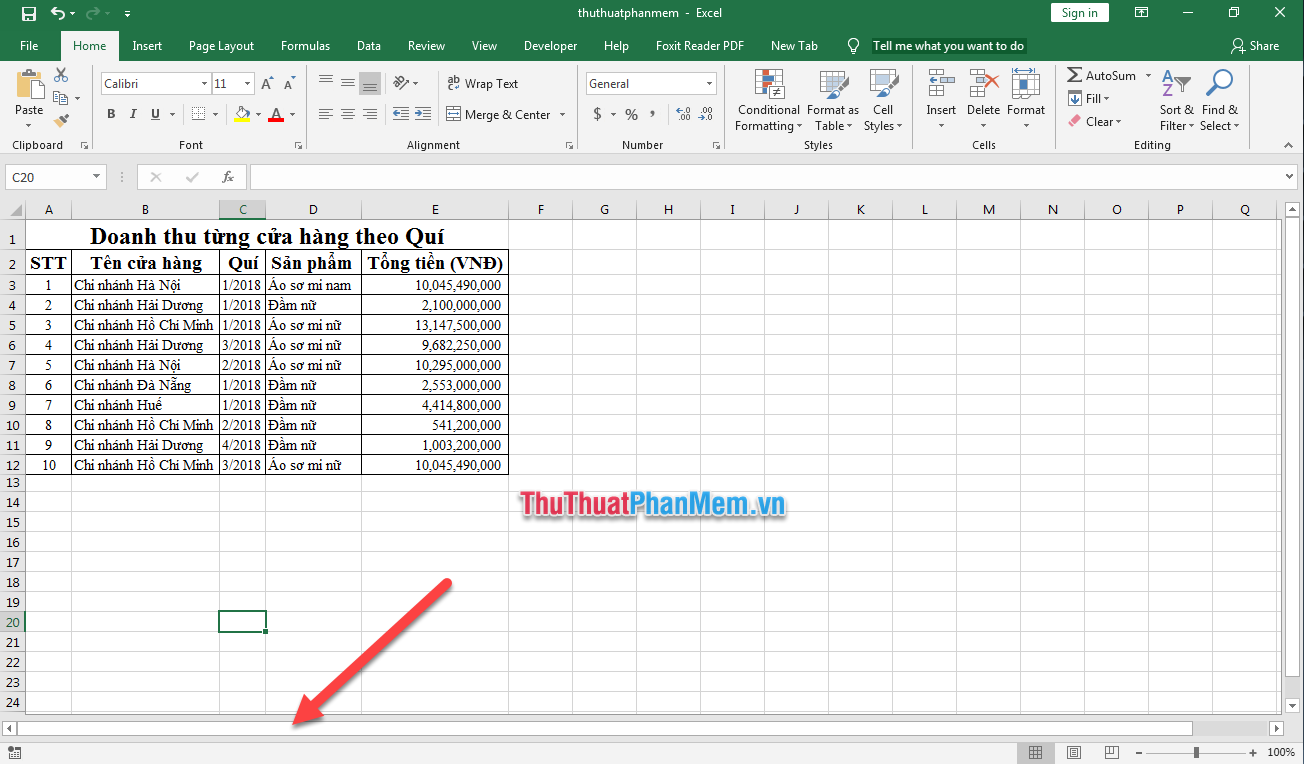The image size is (1304, 764).
Task: Click the Save icon in title bar
Action: pyautogui.click(x=29, y=13)
